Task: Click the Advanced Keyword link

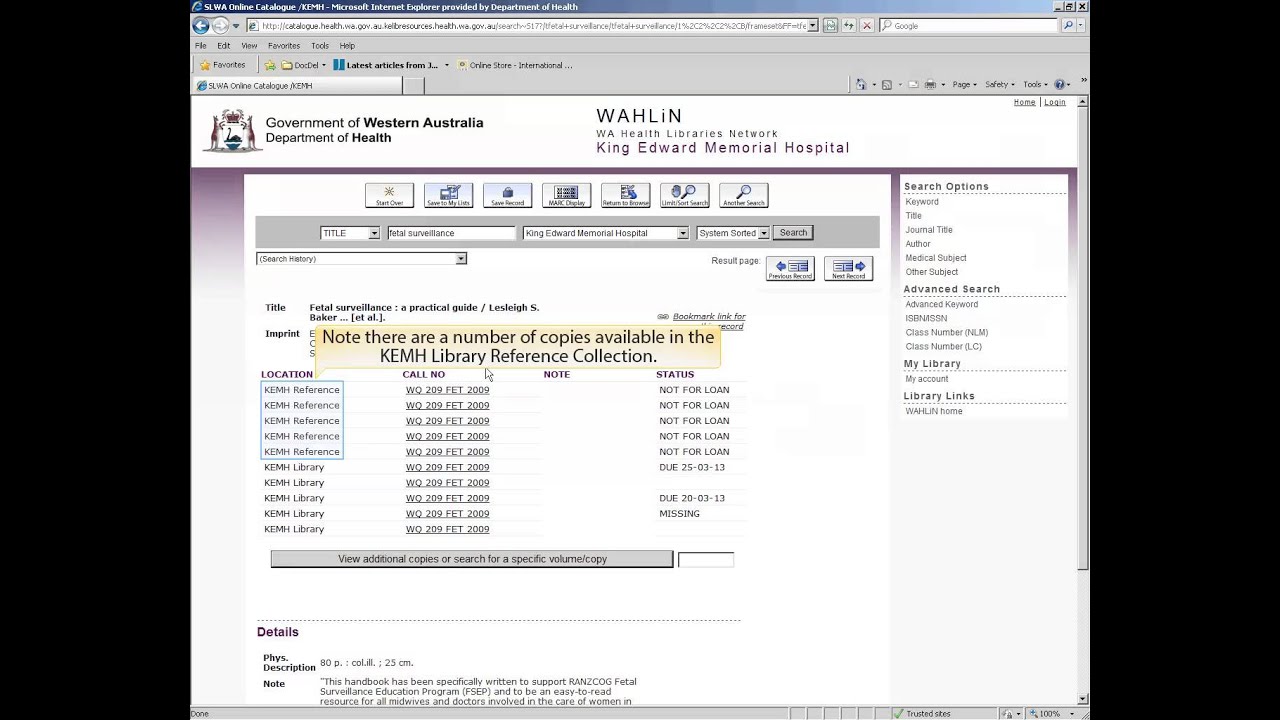Action: (942, 304)
